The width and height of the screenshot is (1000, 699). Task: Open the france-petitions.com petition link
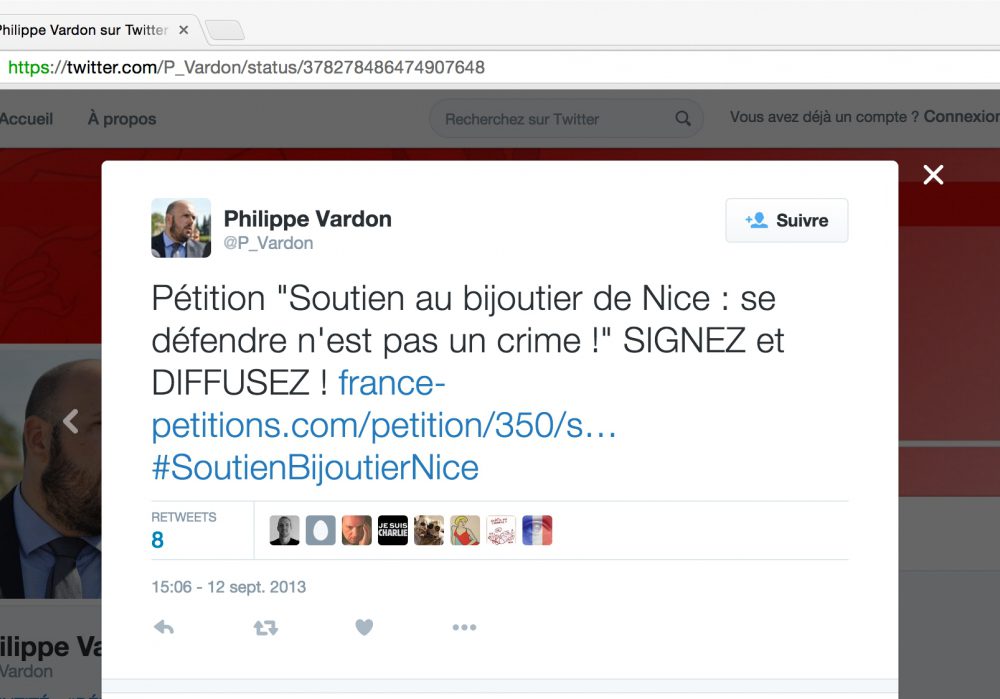[383, 404]
